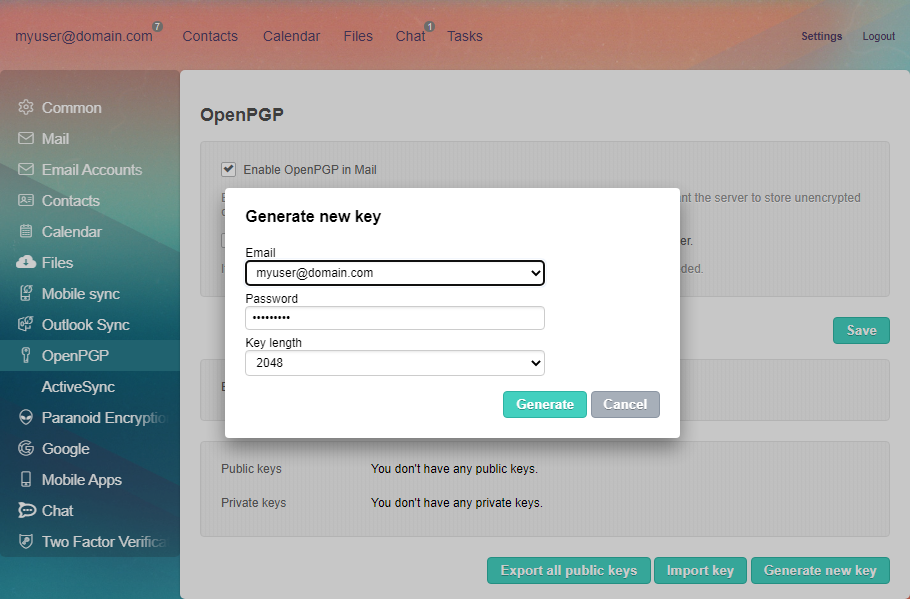Open the Tasks section from top menu
The width and height of the screenshot is (910, 599).
pos(465,36)
